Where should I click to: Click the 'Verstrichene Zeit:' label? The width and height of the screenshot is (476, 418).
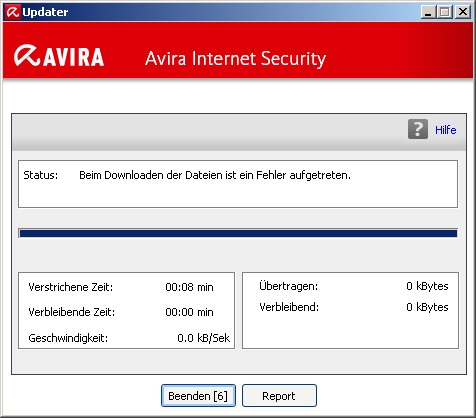coord(71,287)
